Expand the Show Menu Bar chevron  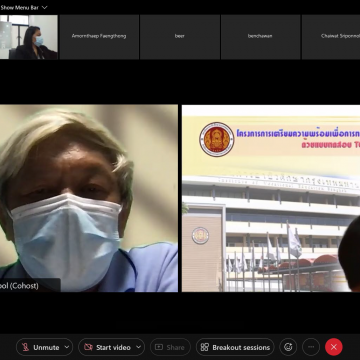pos(45,7)
